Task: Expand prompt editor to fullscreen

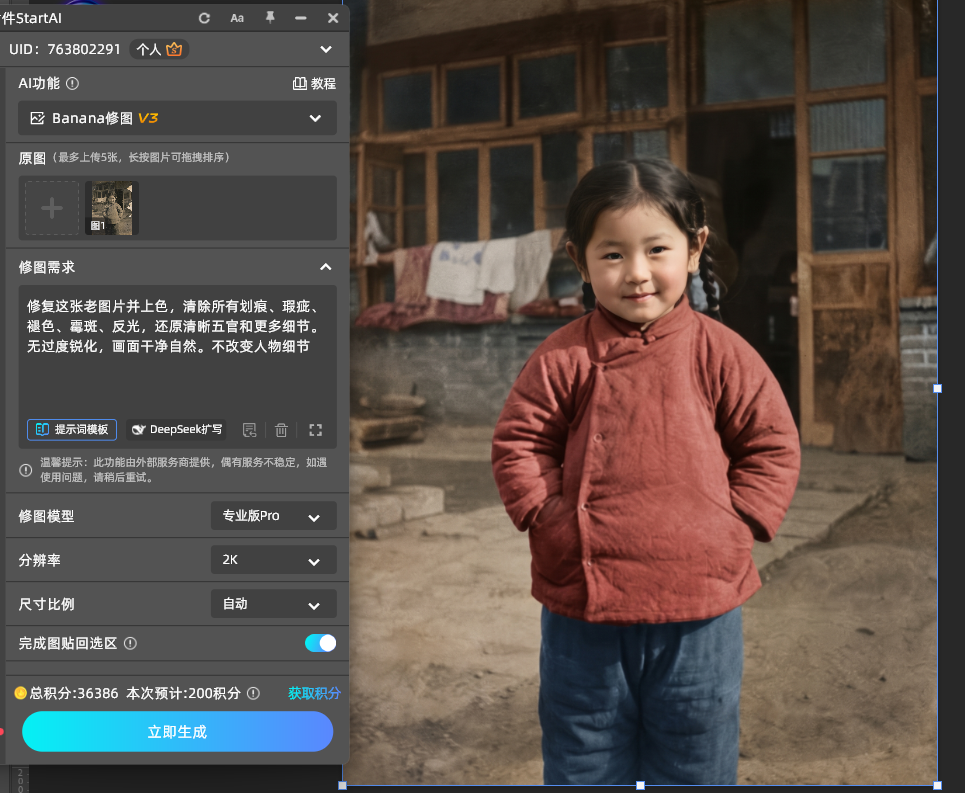Action: click(316, 430)
